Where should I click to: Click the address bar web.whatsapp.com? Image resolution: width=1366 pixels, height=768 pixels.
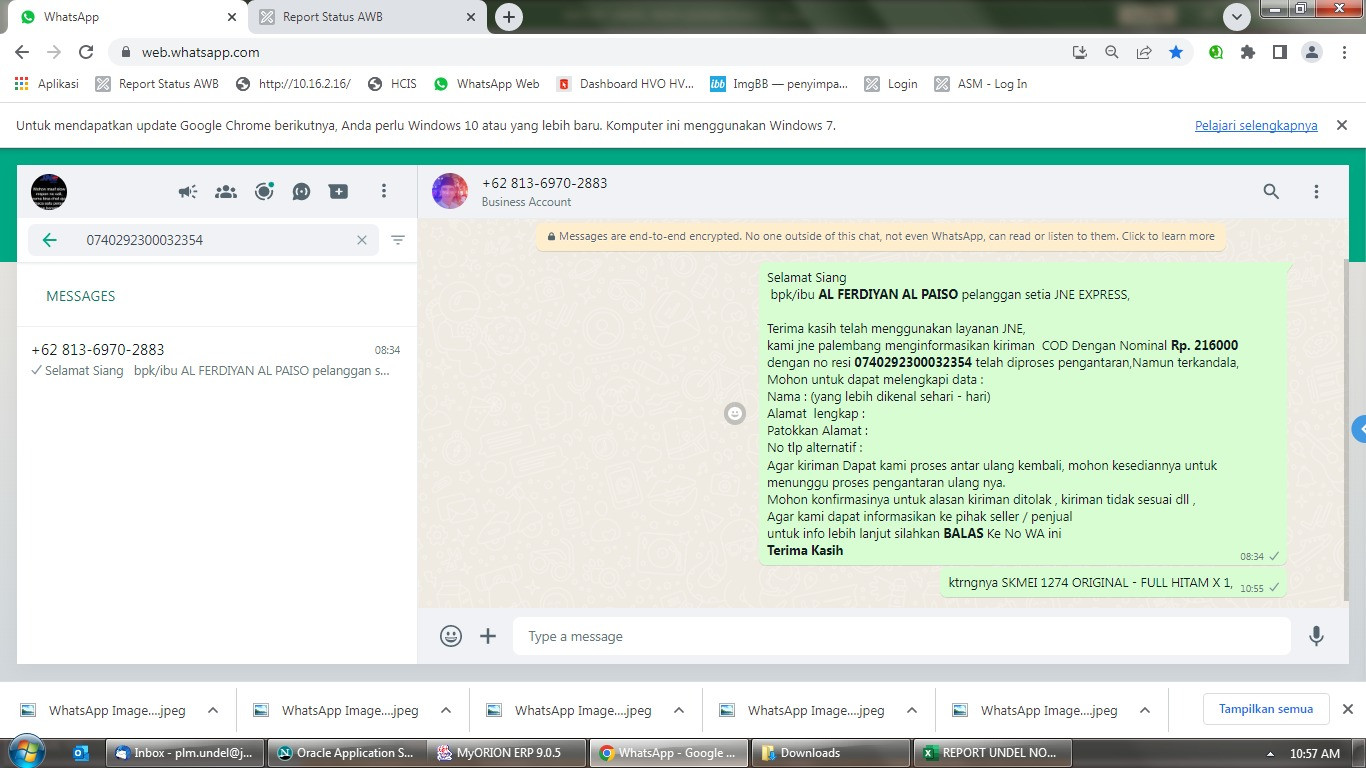pyautogui.click(x=590, y=52)
